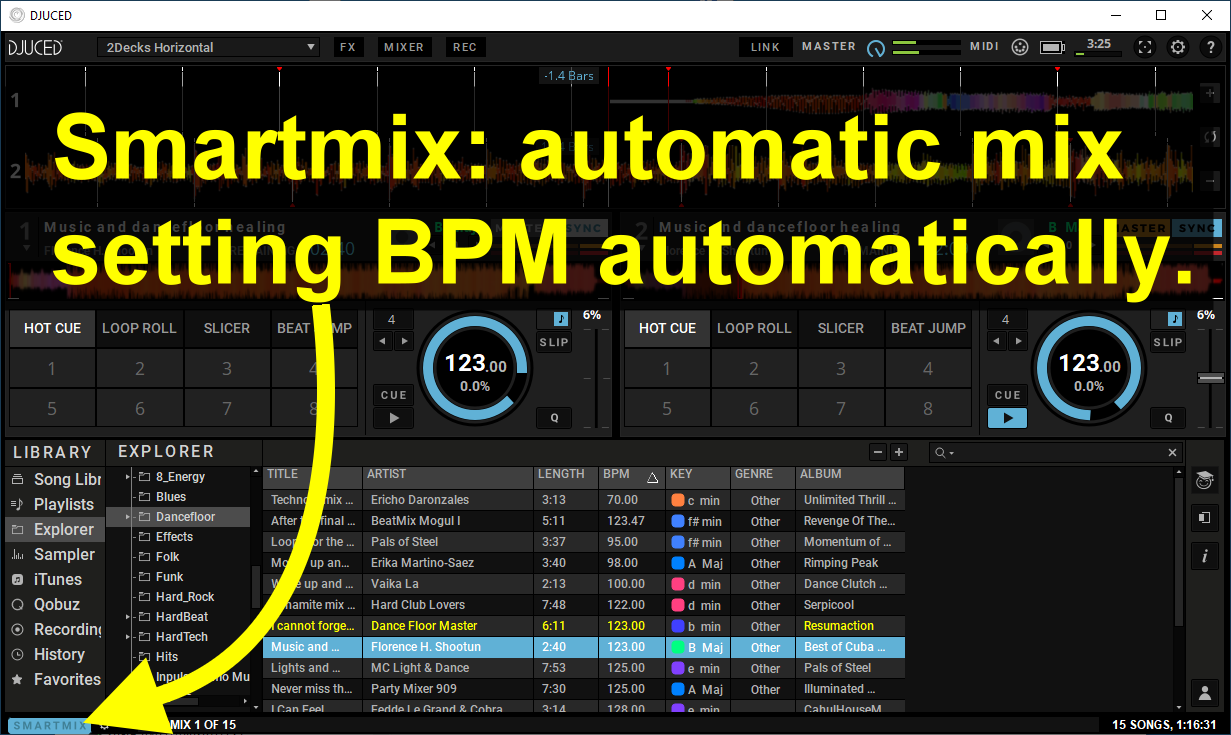Open the settings gear icon
1231x735 pixels.
click(1178, 47)
